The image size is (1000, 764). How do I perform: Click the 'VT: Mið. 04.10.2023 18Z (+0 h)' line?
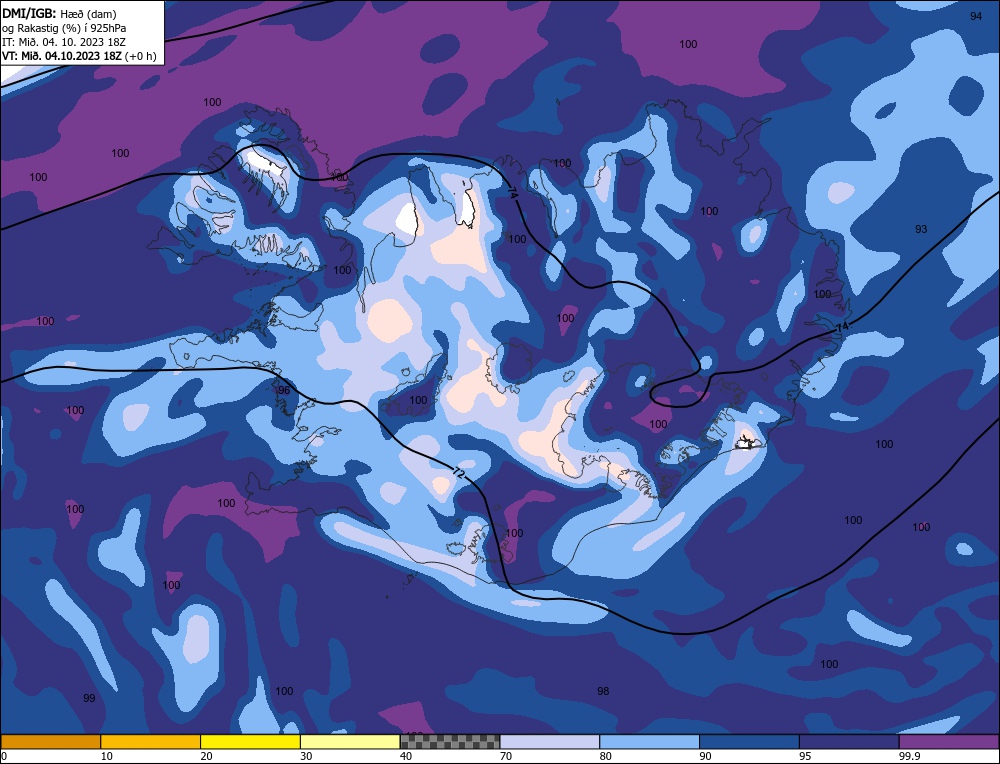tap(79, 56)
